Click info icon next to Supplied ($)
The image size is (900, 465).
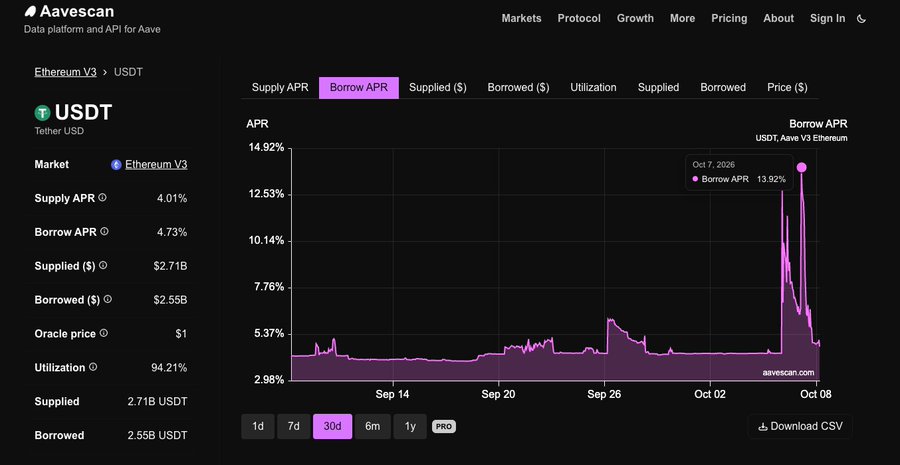coord(103,265)
